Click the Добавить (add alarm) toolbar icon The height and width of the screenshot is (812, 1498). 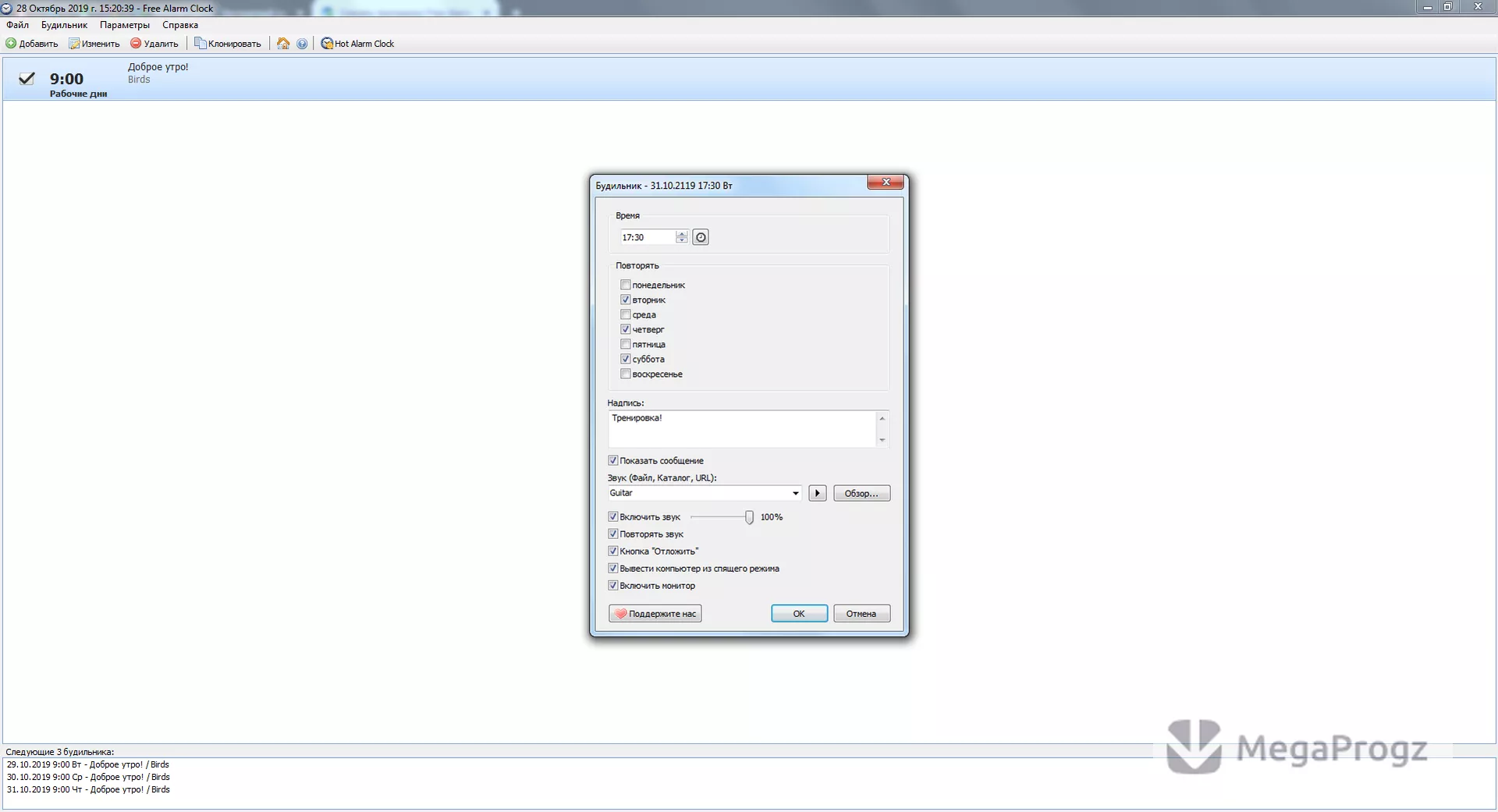coord(11,44)
